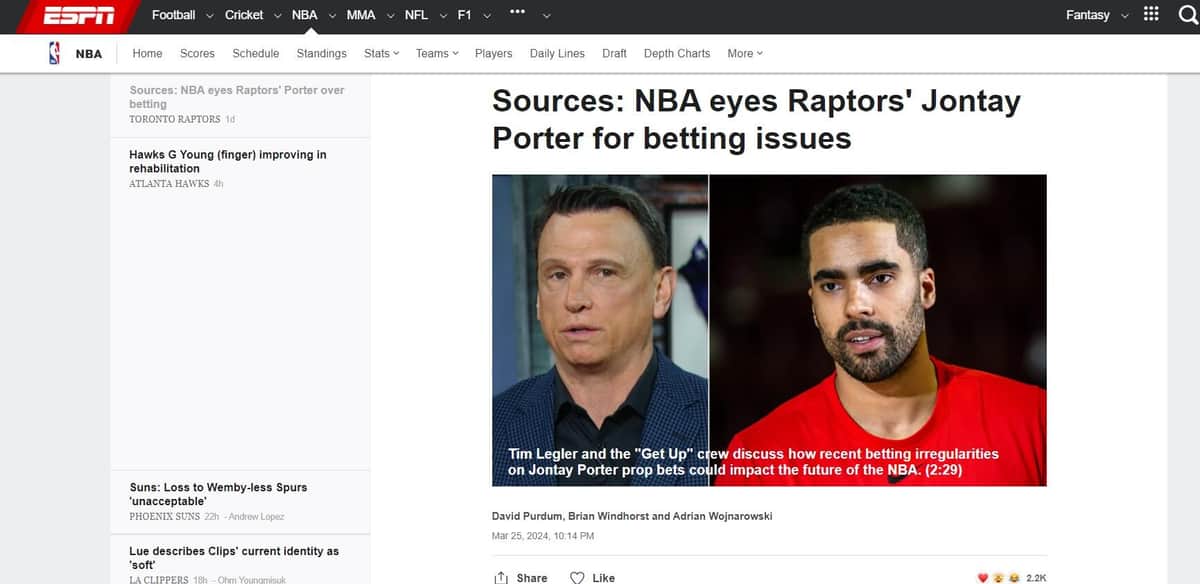Play the Jontay Porter video thumbnail
The image size is (1200, 584).
[769, 330]
